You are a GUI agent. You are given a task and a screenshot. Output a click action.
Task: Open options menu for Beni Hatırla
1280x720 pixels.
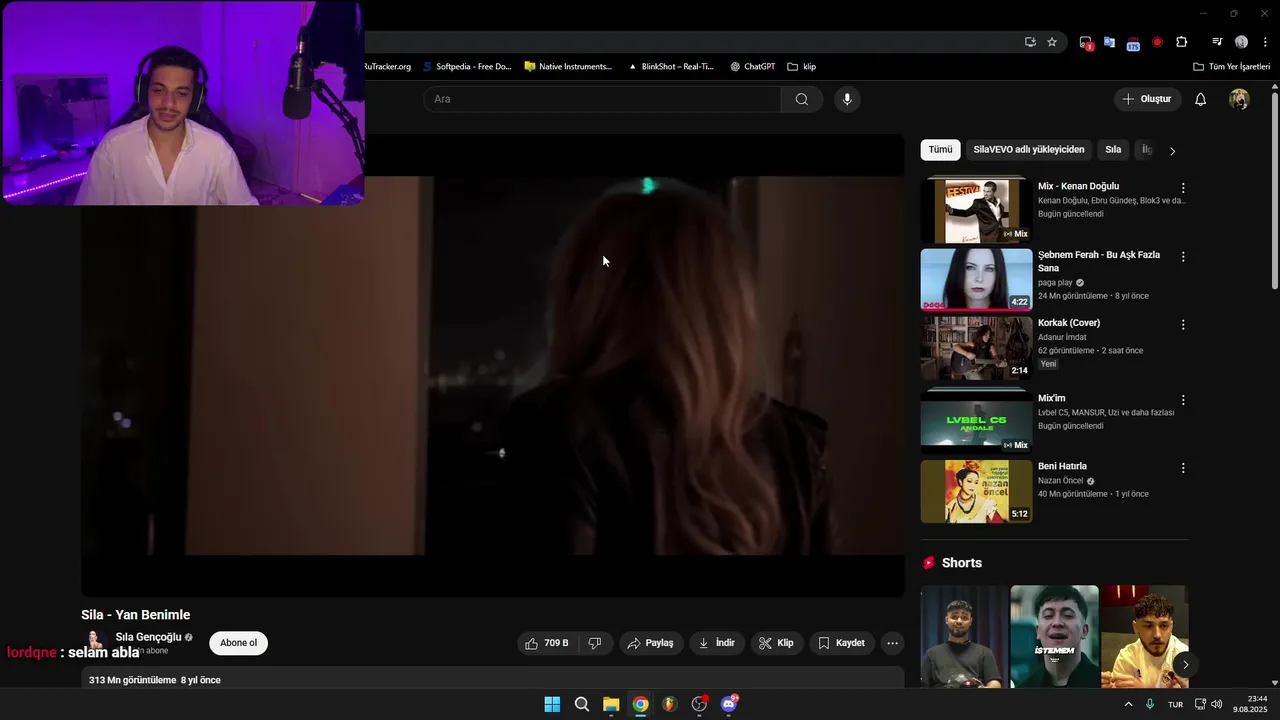1183,468
